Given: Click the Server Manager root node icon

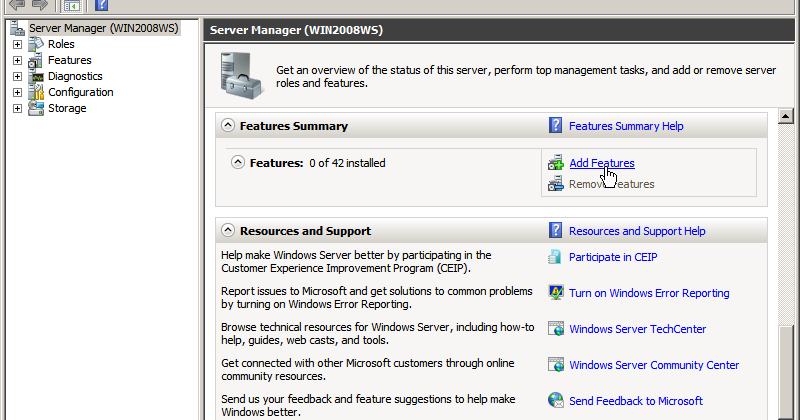Looking at the screenshot, I should click(x=17, y=28).
